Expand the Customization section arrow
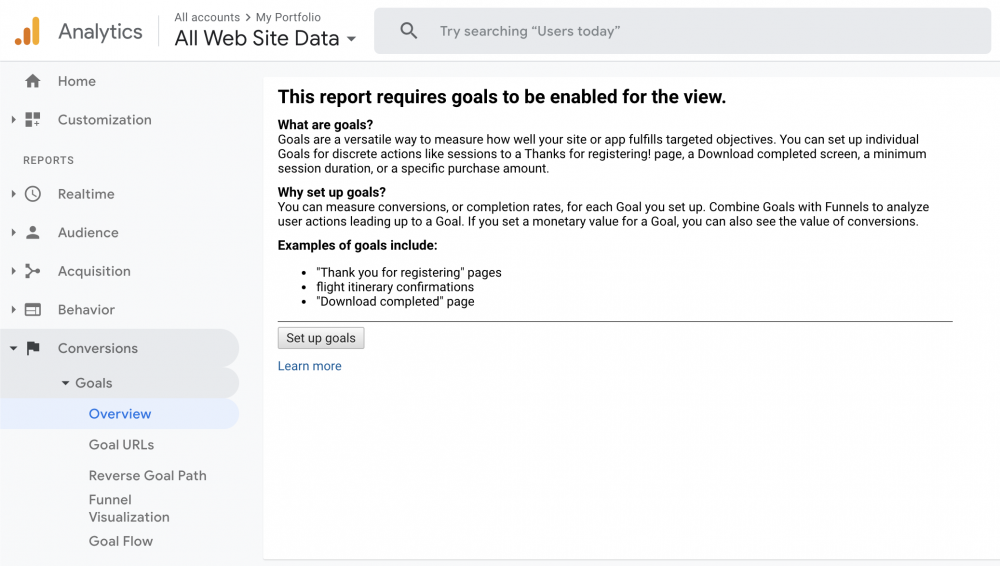1000x566 pixels. (13, 120)
